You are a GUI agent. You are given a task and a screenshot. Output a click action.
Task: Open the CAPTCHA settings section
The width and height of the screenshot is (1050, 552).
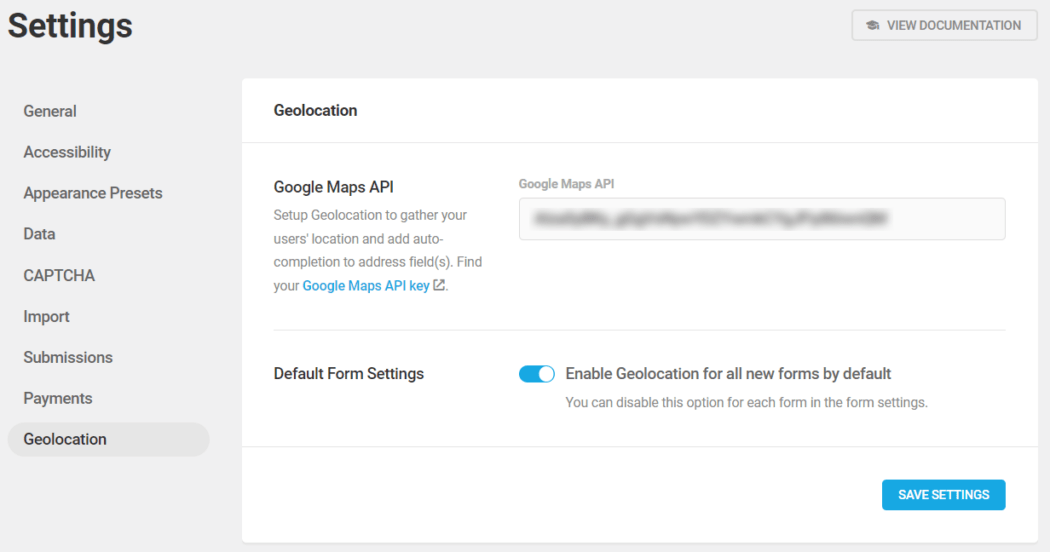[59, 275]
